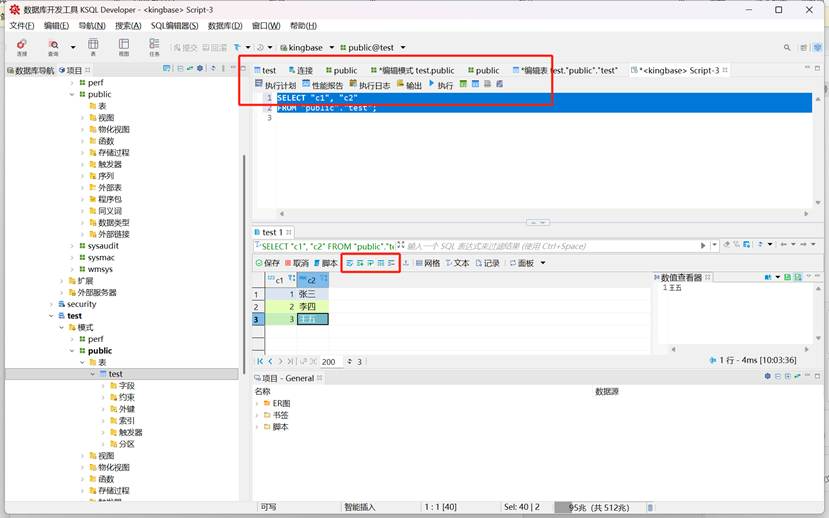Click the 任务 (task) toolbar icon
This screenshot has height=518, width=829.
[154, 46]
